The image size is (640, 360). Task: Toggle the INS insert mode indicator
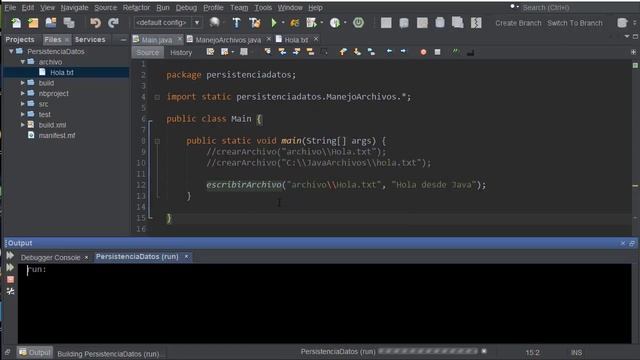[x=576, y=352]
